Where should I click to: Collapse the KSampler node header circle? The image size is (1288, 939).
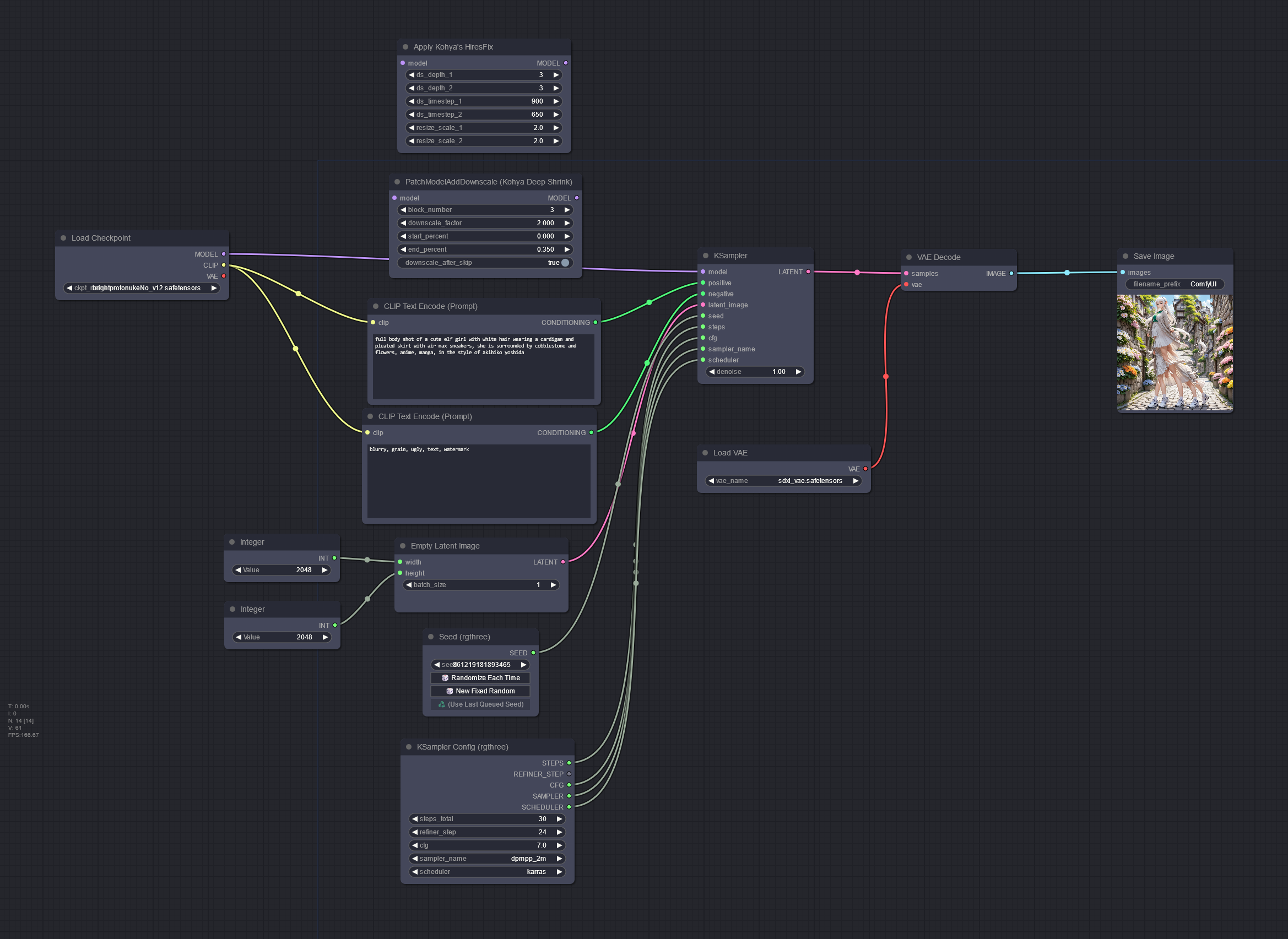(x=705, y=255)
